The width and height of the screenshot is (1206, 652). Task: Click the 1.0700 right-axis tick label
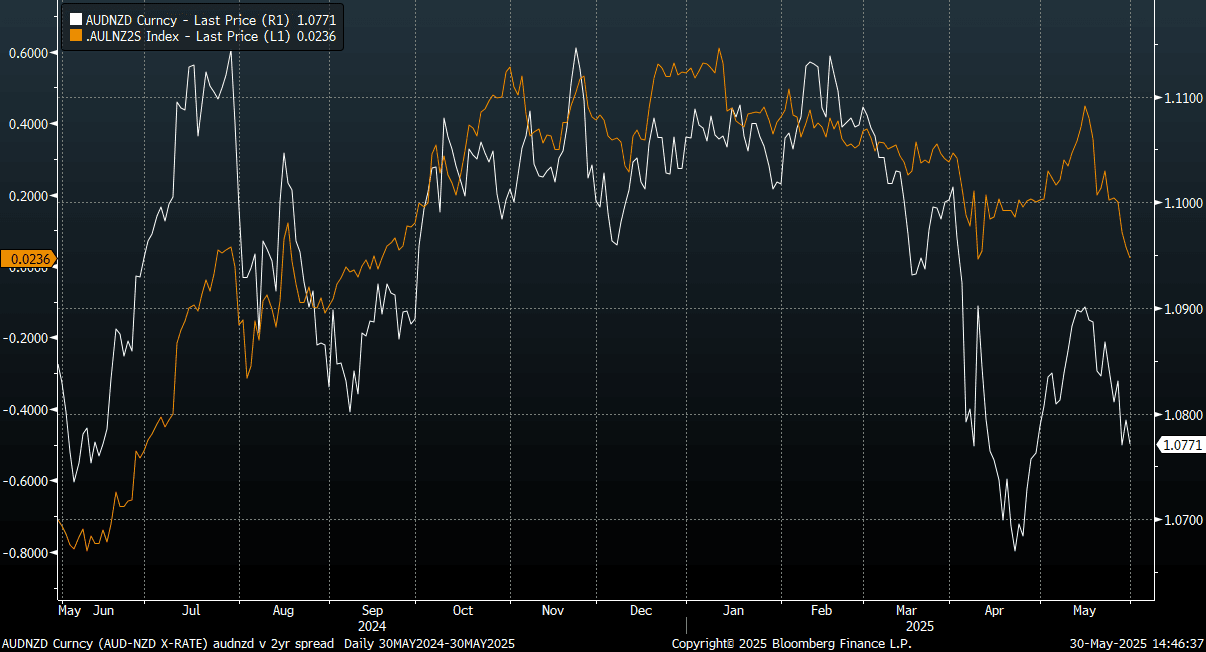(1181, 521)
